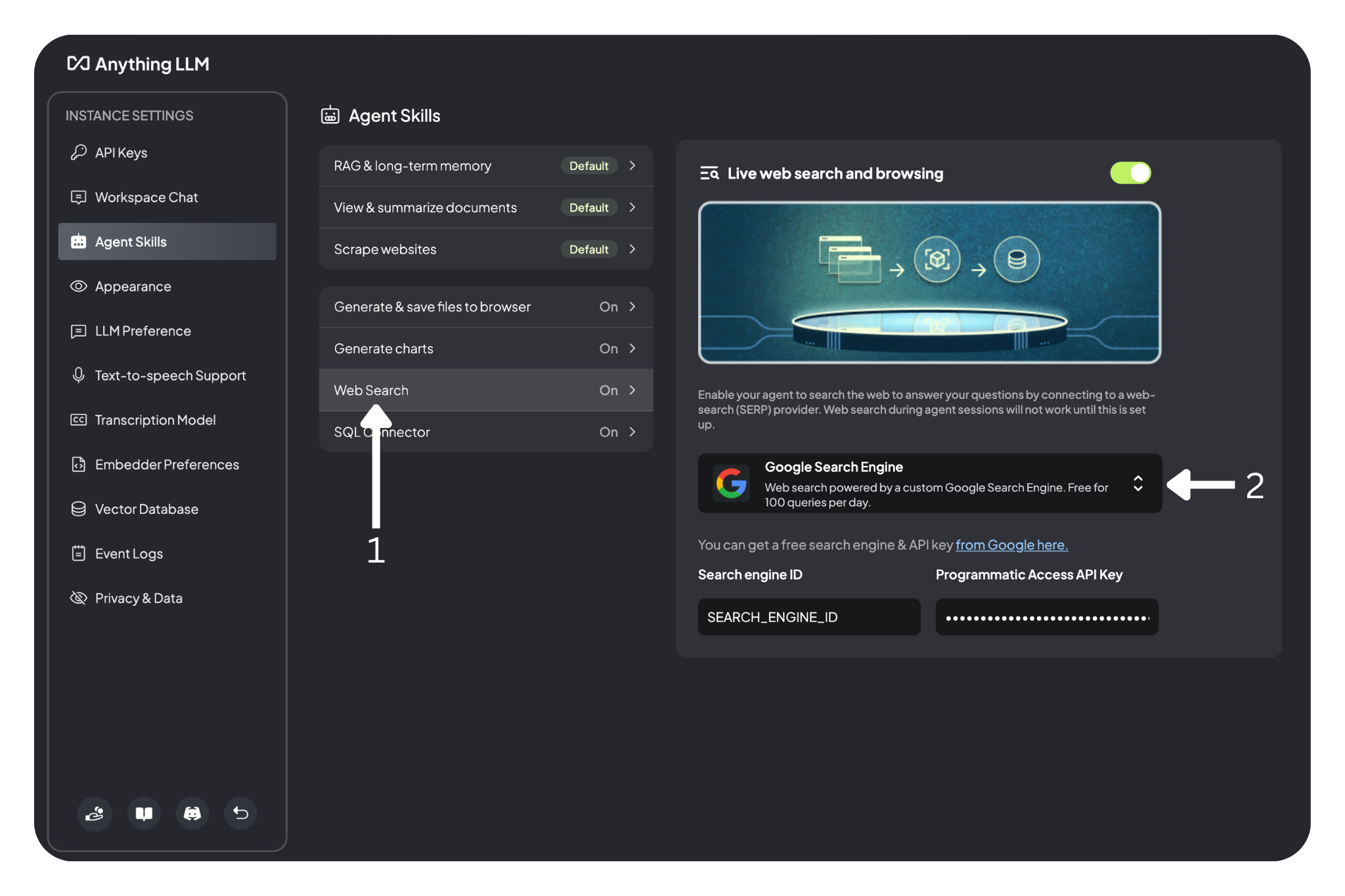Expand RAG & long-term memory chevron

click(x=632, y=165)
